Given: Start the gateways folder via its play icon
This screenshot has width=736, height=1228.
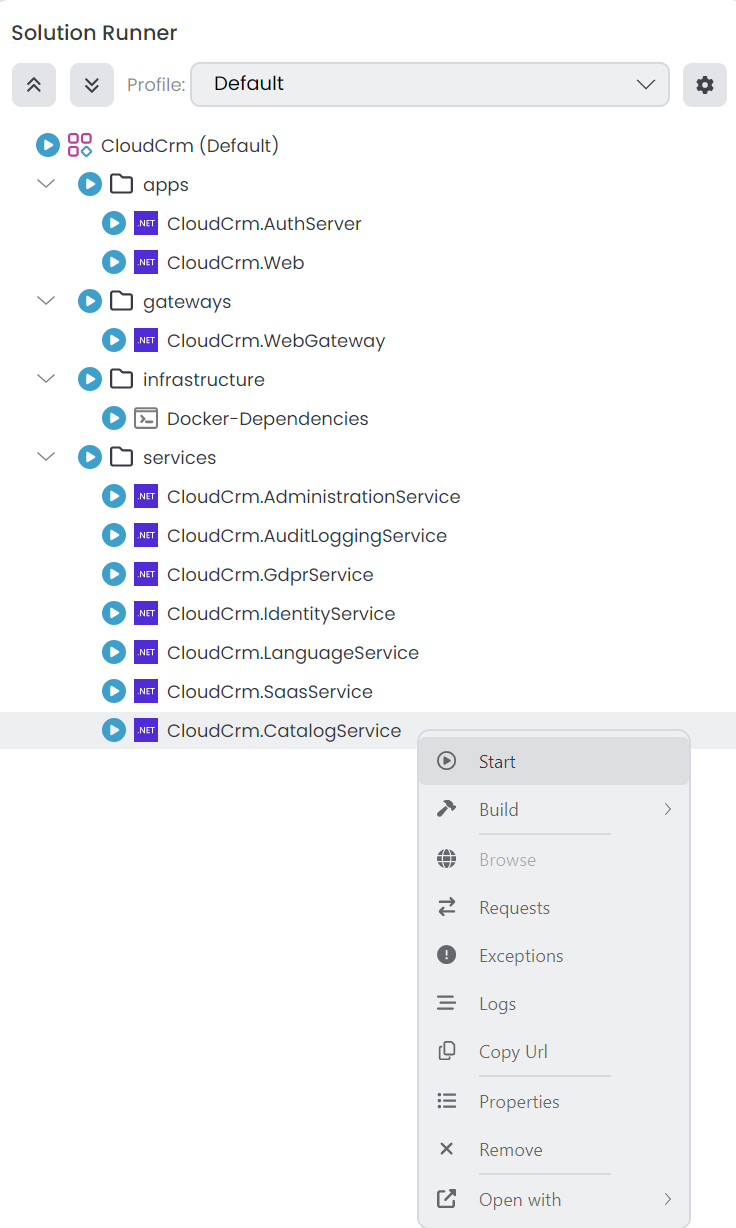Looking at the screenshot, I should coord(90,300).
